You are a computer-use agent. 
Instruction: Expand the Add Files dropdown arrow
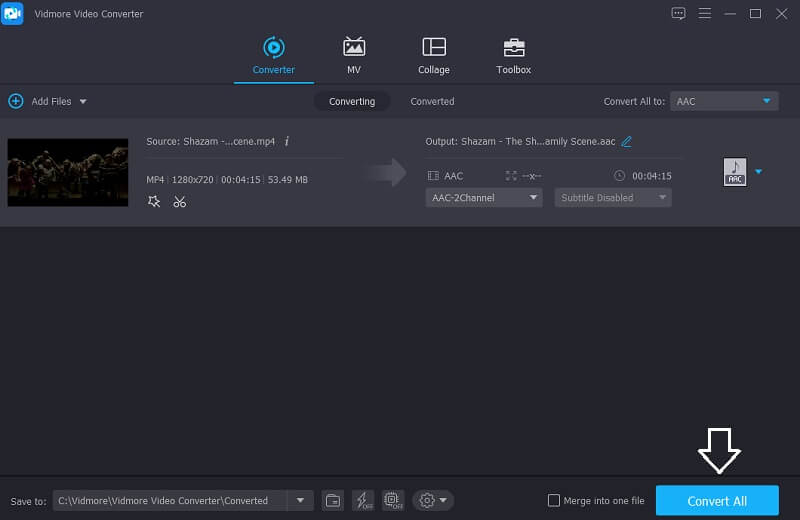pos(83,102)
